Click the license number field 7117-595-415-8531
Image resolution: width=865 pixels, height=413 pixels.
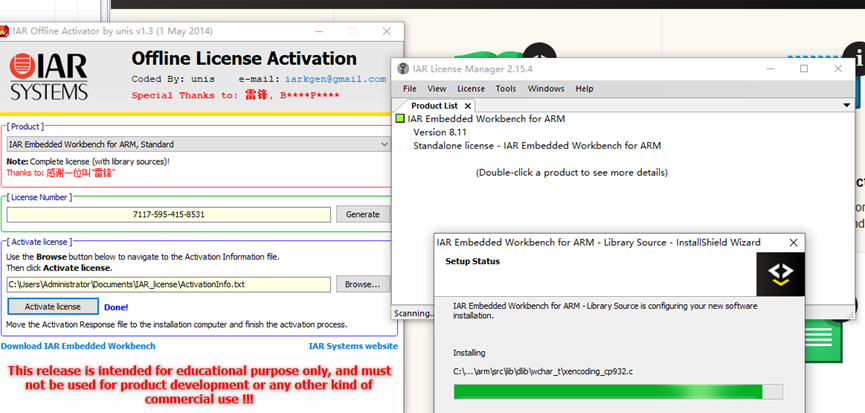pos(169,214)
